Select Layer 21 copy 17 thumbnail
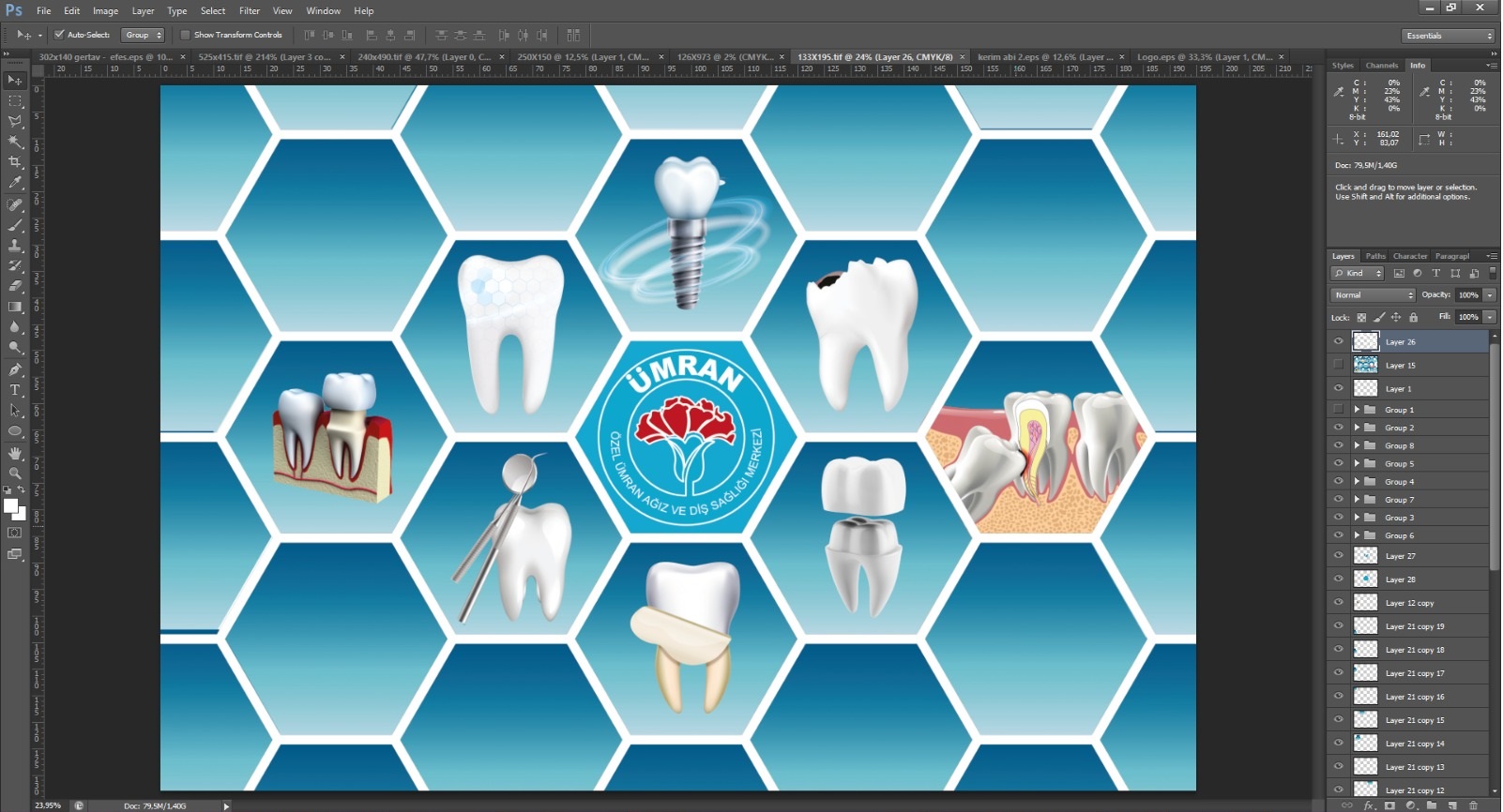Viewport: 1503px width, 812px height. 1366,673
